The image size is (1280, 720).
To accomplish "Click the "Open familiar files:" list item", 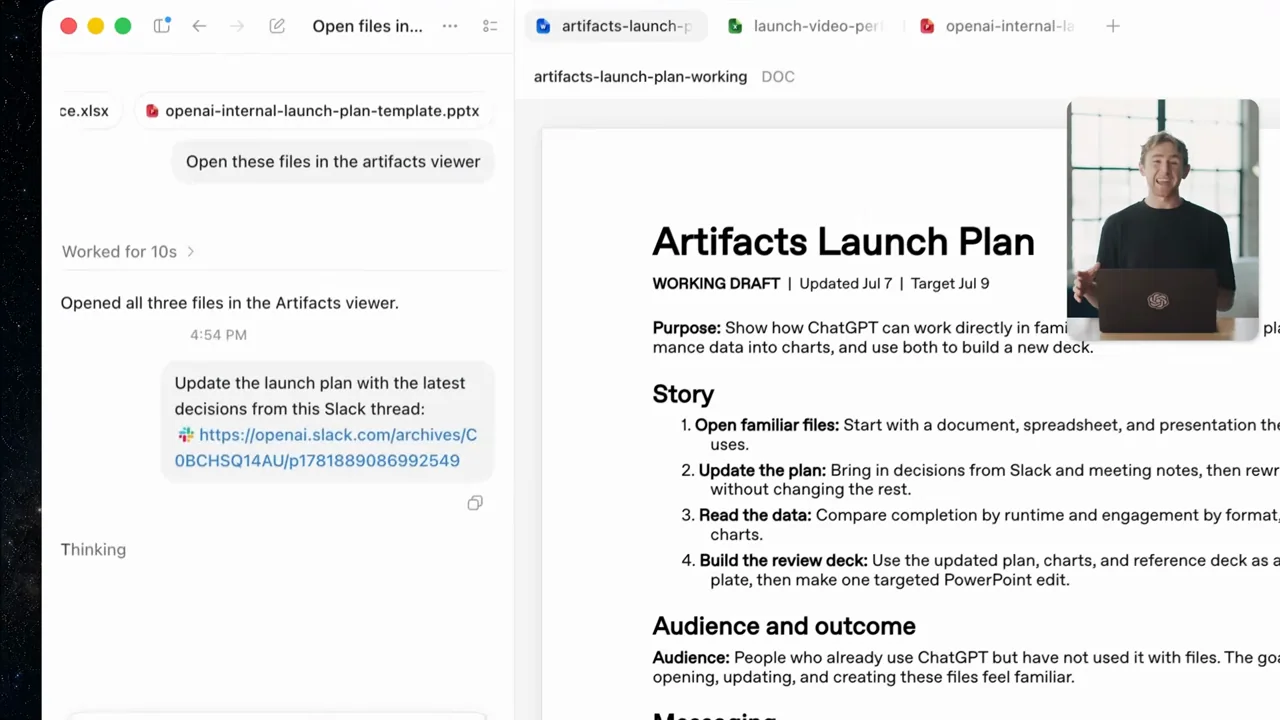I will click(x=767, y=425).
